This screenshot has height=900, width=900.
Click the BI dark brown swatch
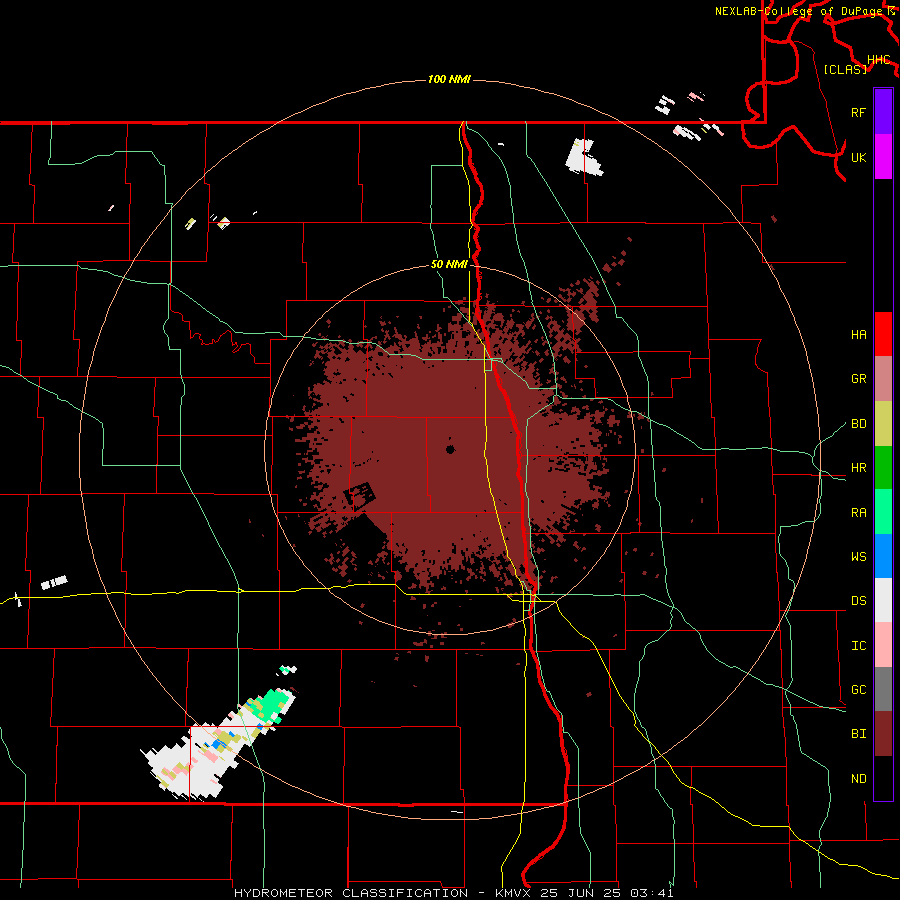[883, 734]
